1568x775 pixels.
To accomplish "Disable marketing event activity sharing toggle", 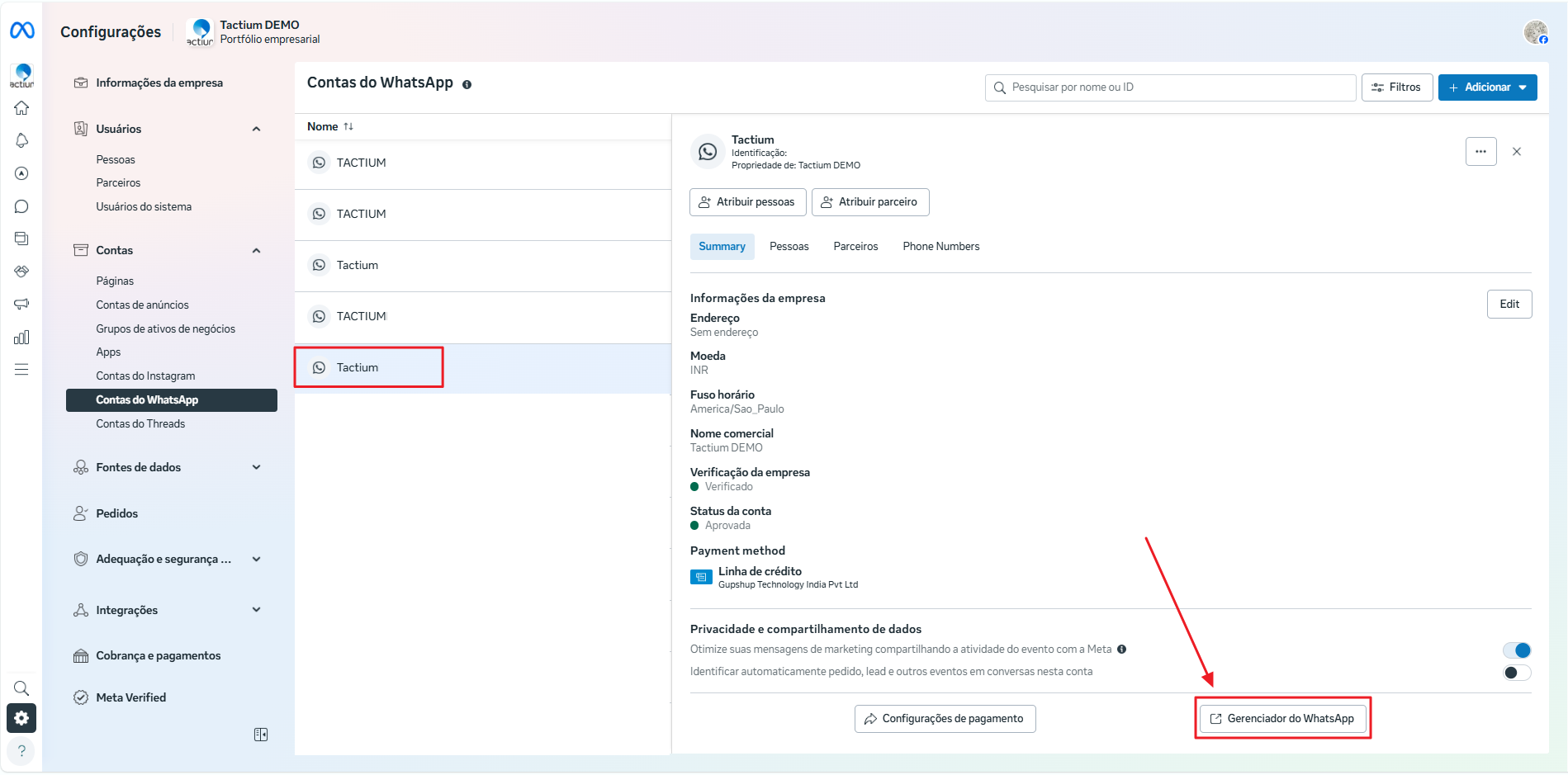I will pyautogui.click(x=1517, y=650).
